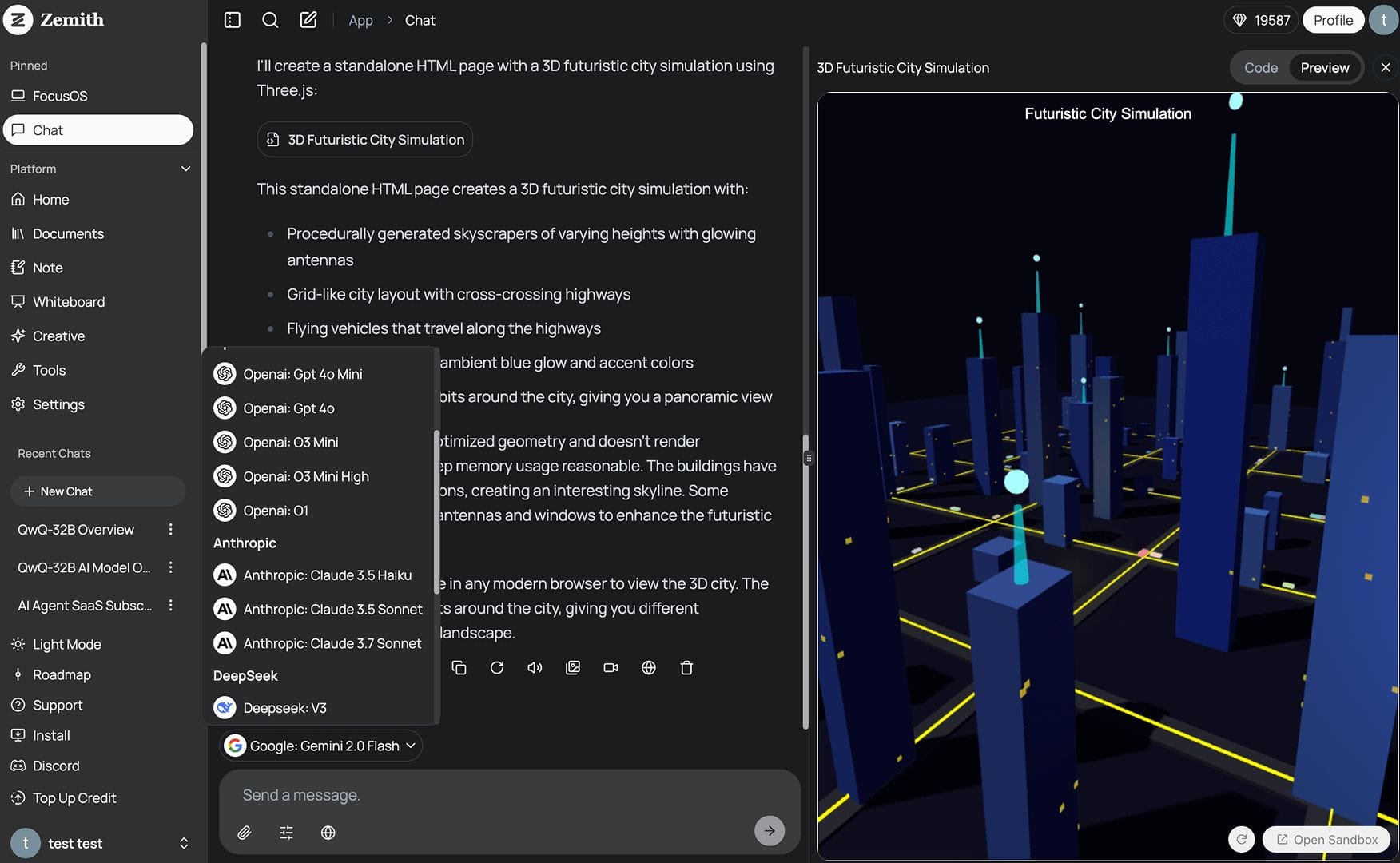Click the Profile button
This screenshot has width=1400, height=863.
pos(1333,20)
